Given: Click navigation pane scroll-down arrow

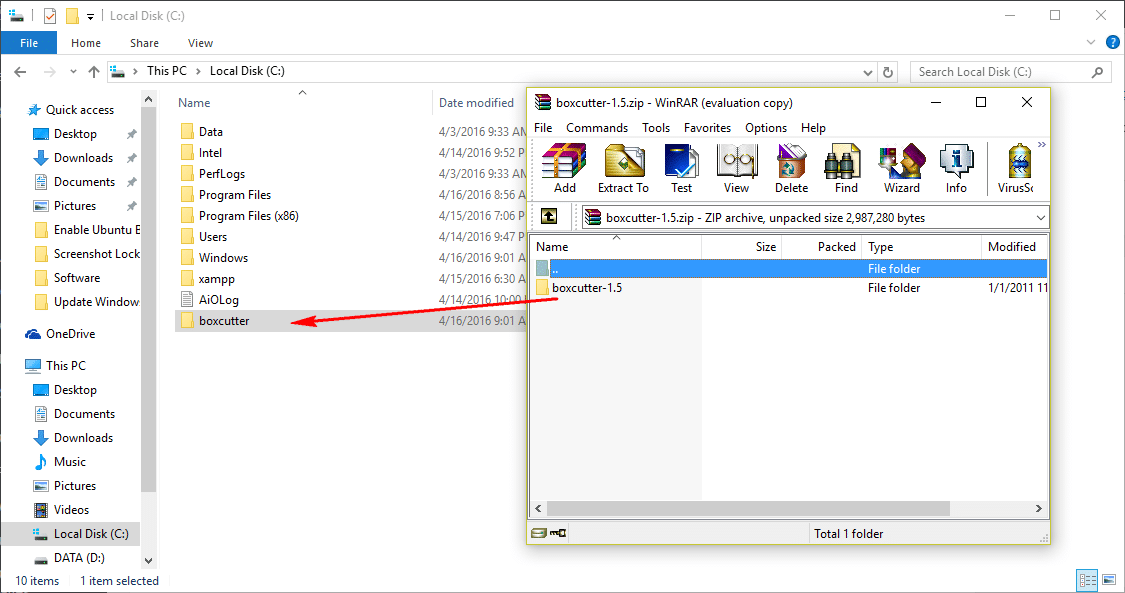Looking at the screenshot, I should pyautogui.click(x=149, y=561).
